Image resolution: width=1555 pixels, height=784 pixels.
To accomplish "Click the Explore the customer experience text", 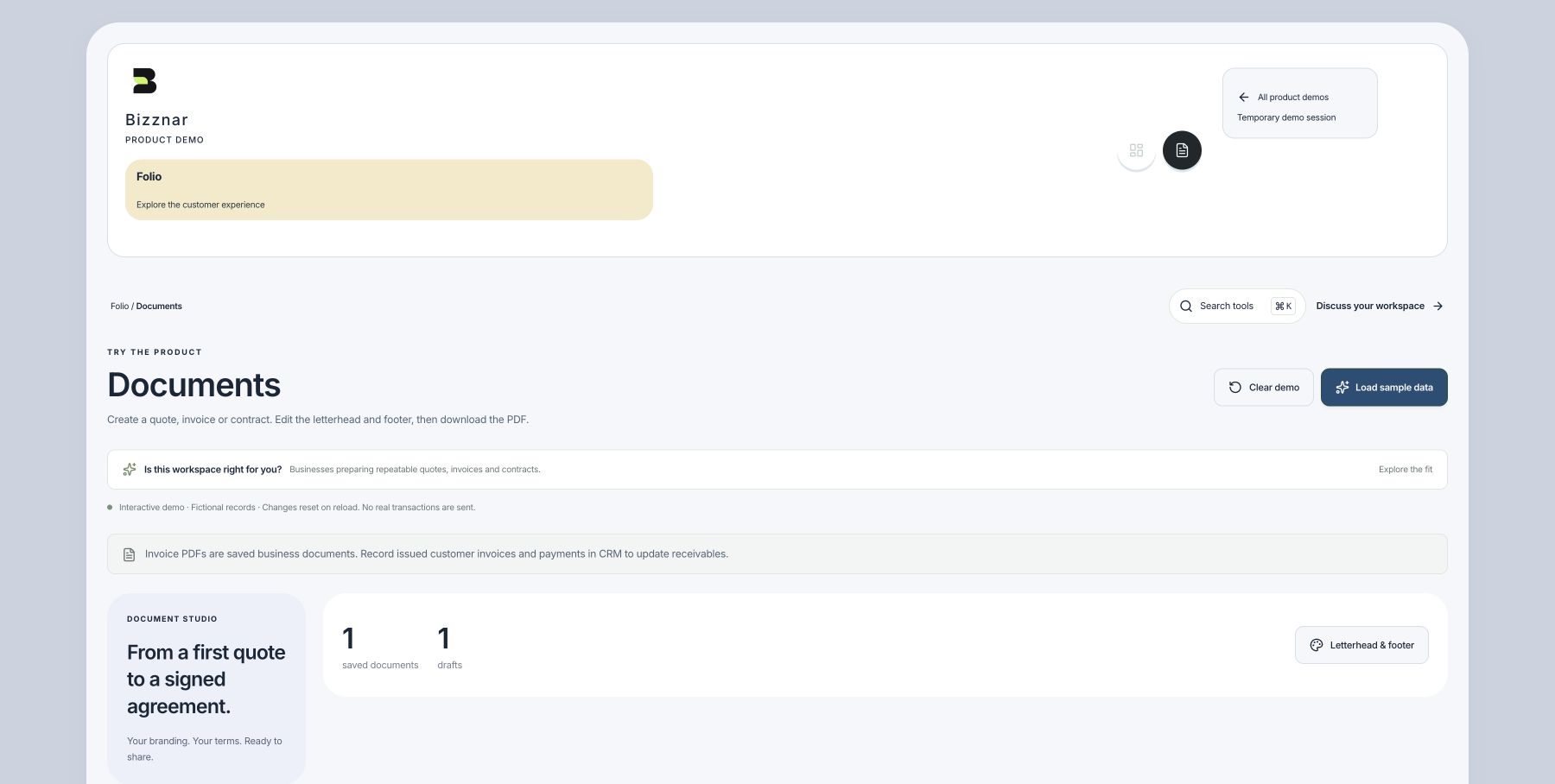I will click(200, 205).
